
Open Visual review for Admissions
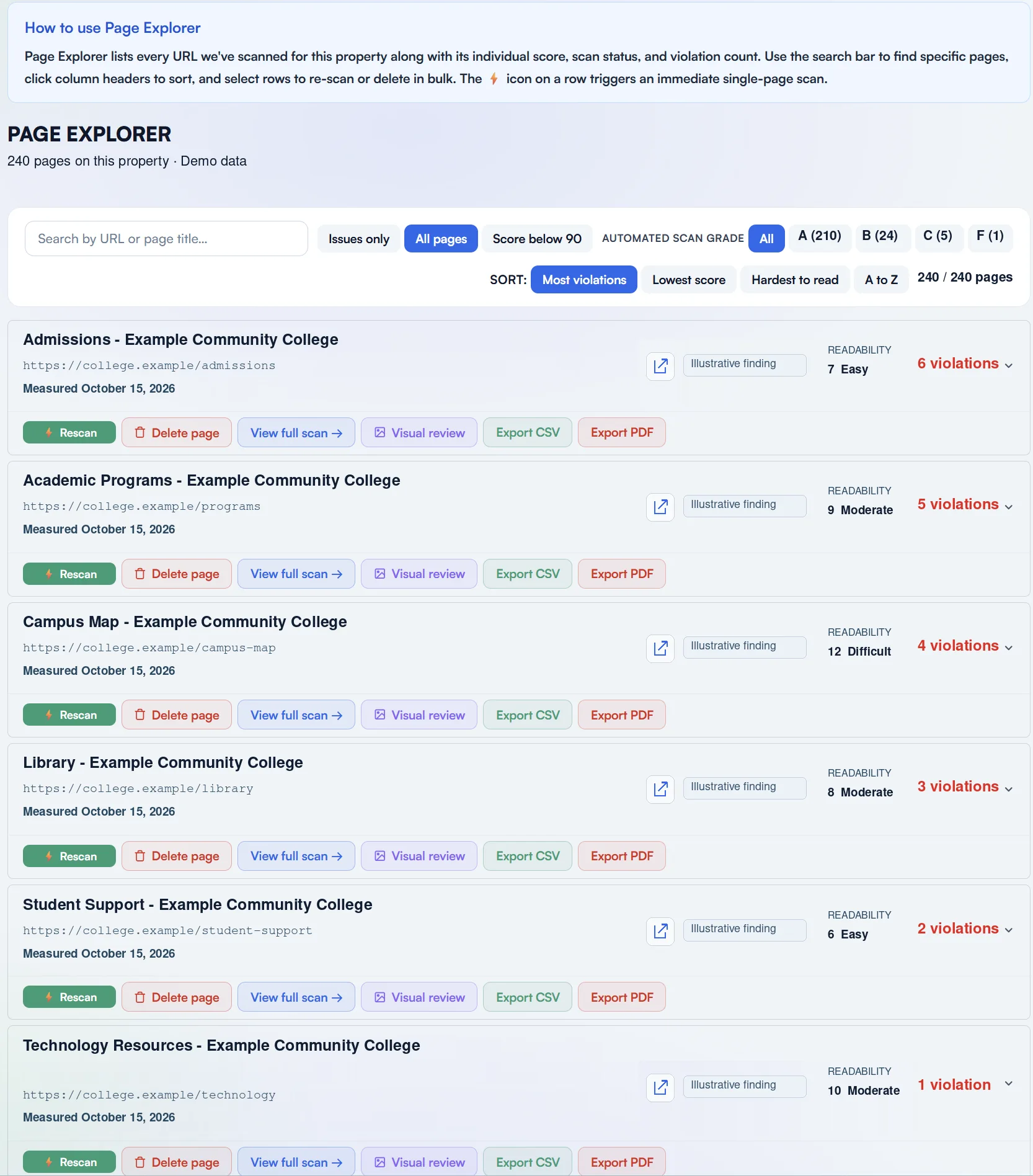click(x=419, y=432)
